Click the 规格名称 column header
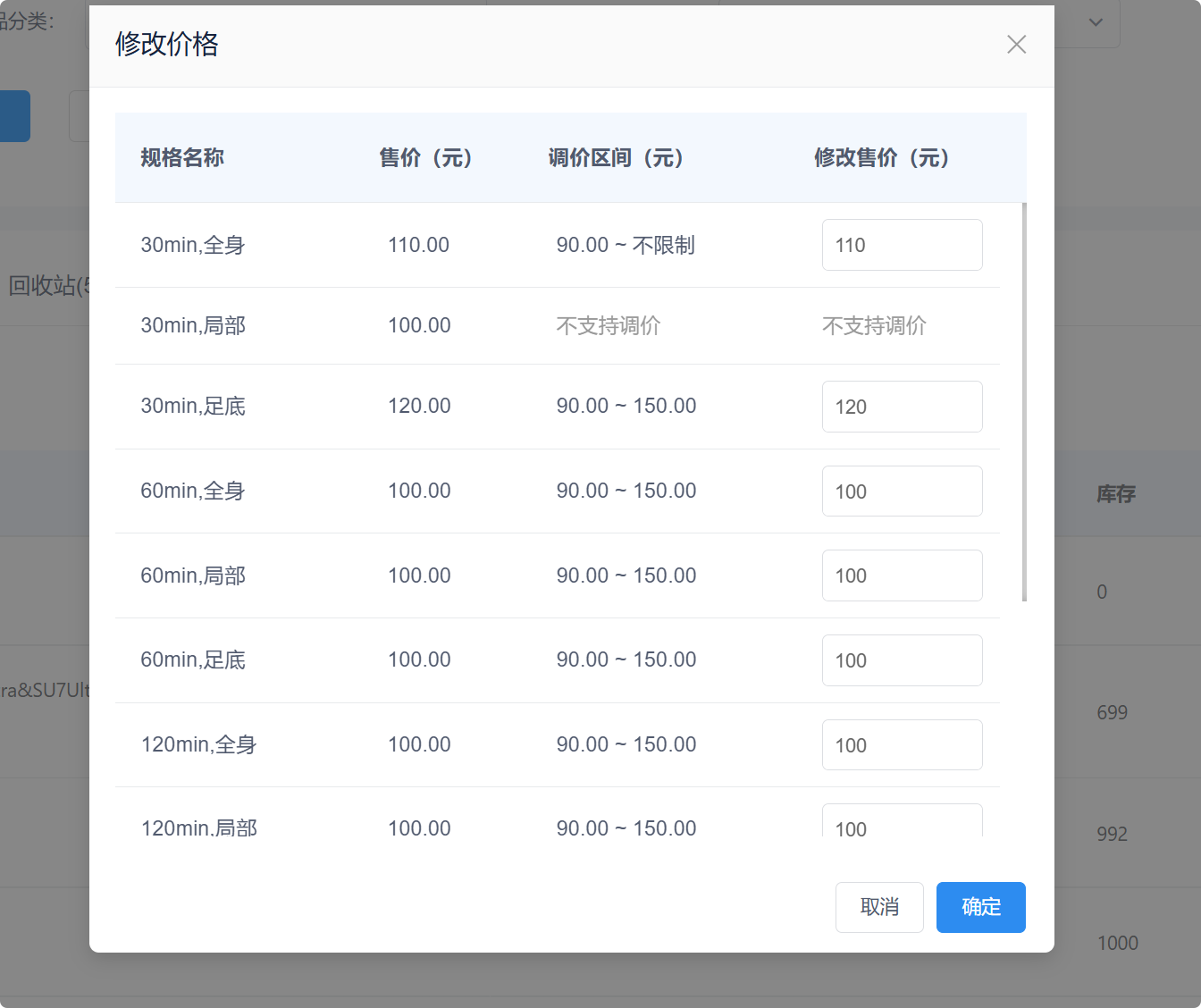The image size is (1201, 1008). [x=182, y=158]
